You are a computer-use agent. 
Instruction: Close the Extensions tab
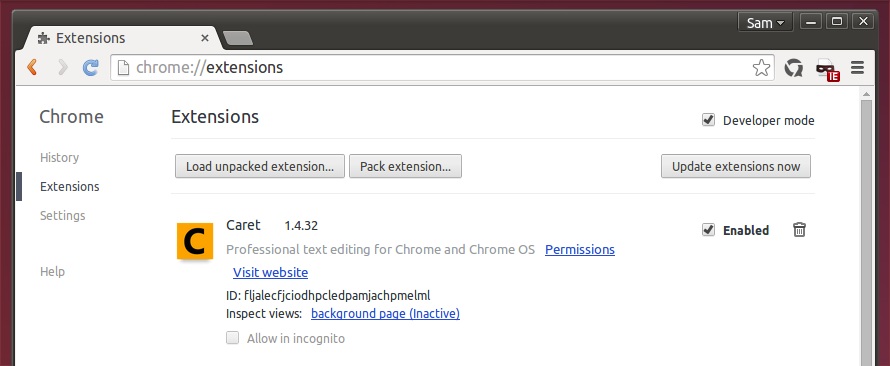(205, 38)
